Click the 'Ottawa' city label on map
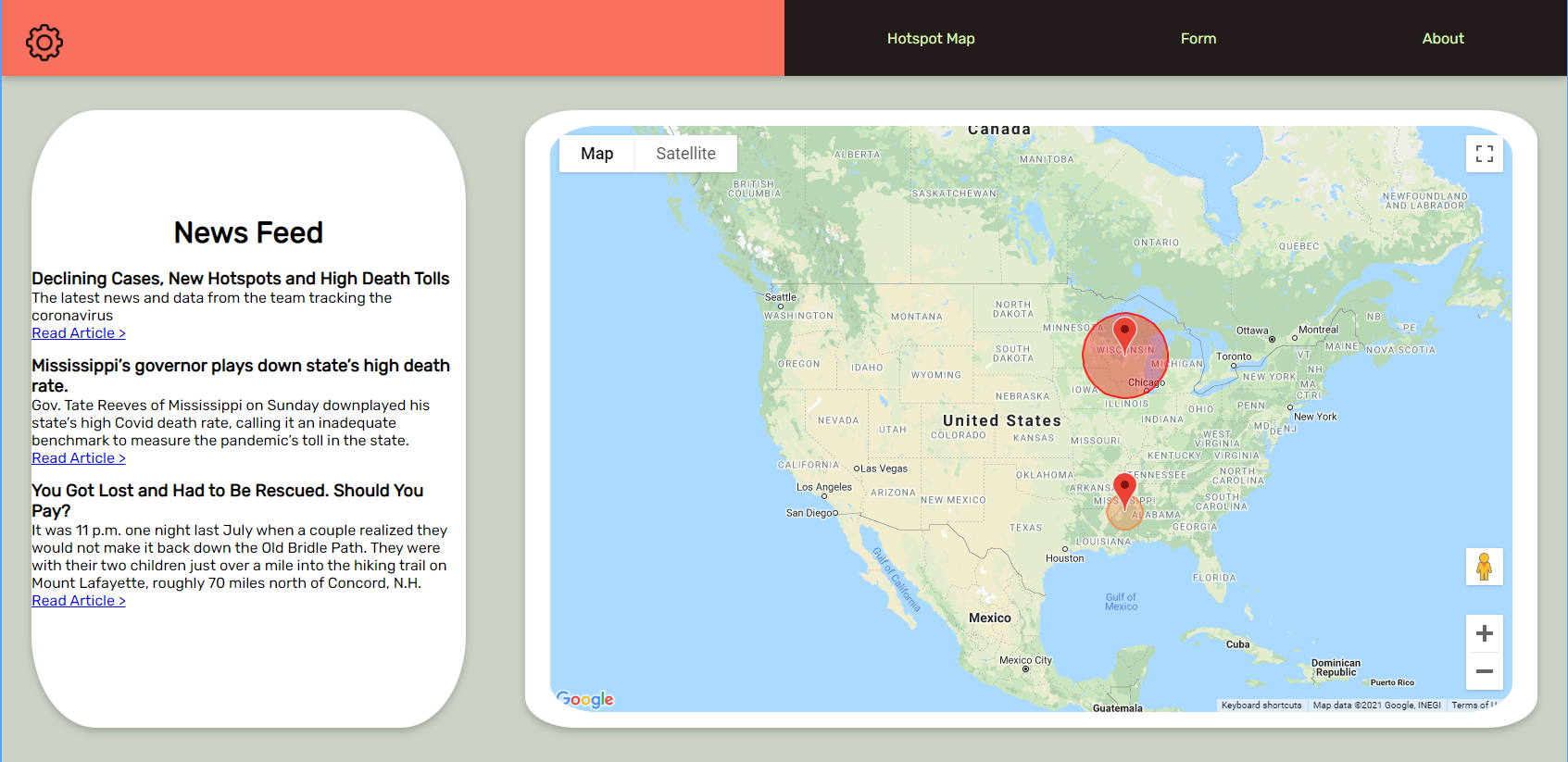The height and width of the screenshot is (762, 1568). (1252, 331)
